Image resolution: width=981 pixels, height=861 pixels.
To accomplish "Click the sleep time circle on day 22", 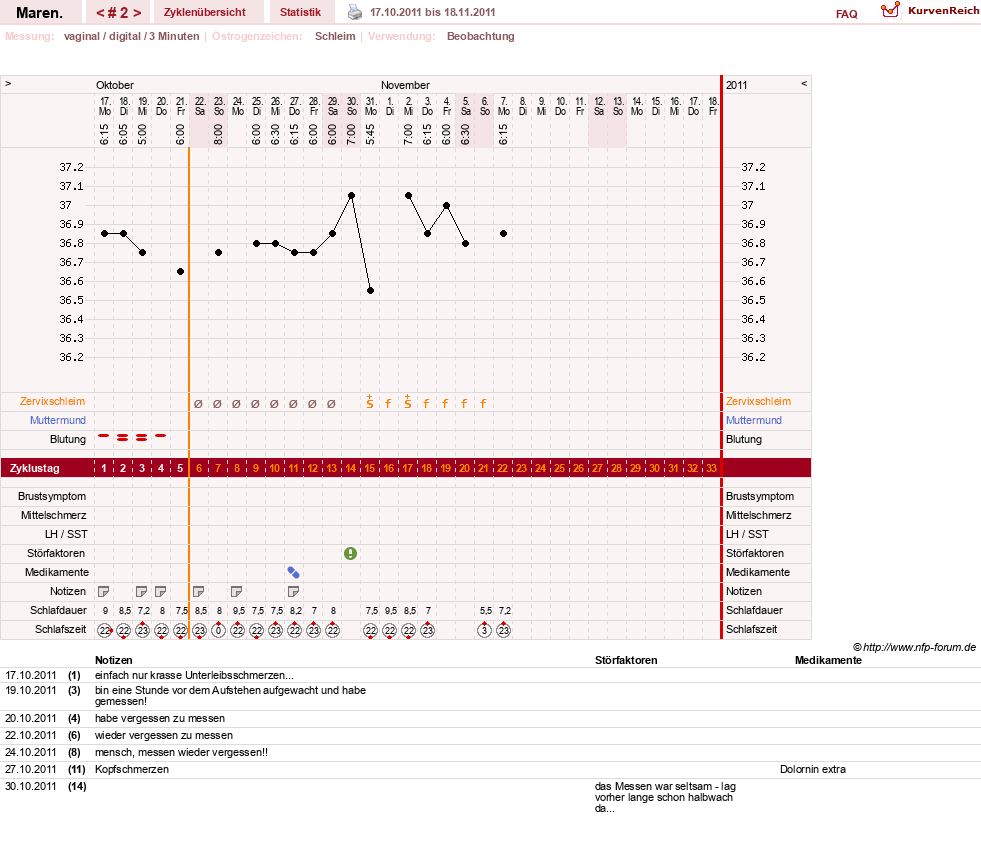I will pos(504,630).
